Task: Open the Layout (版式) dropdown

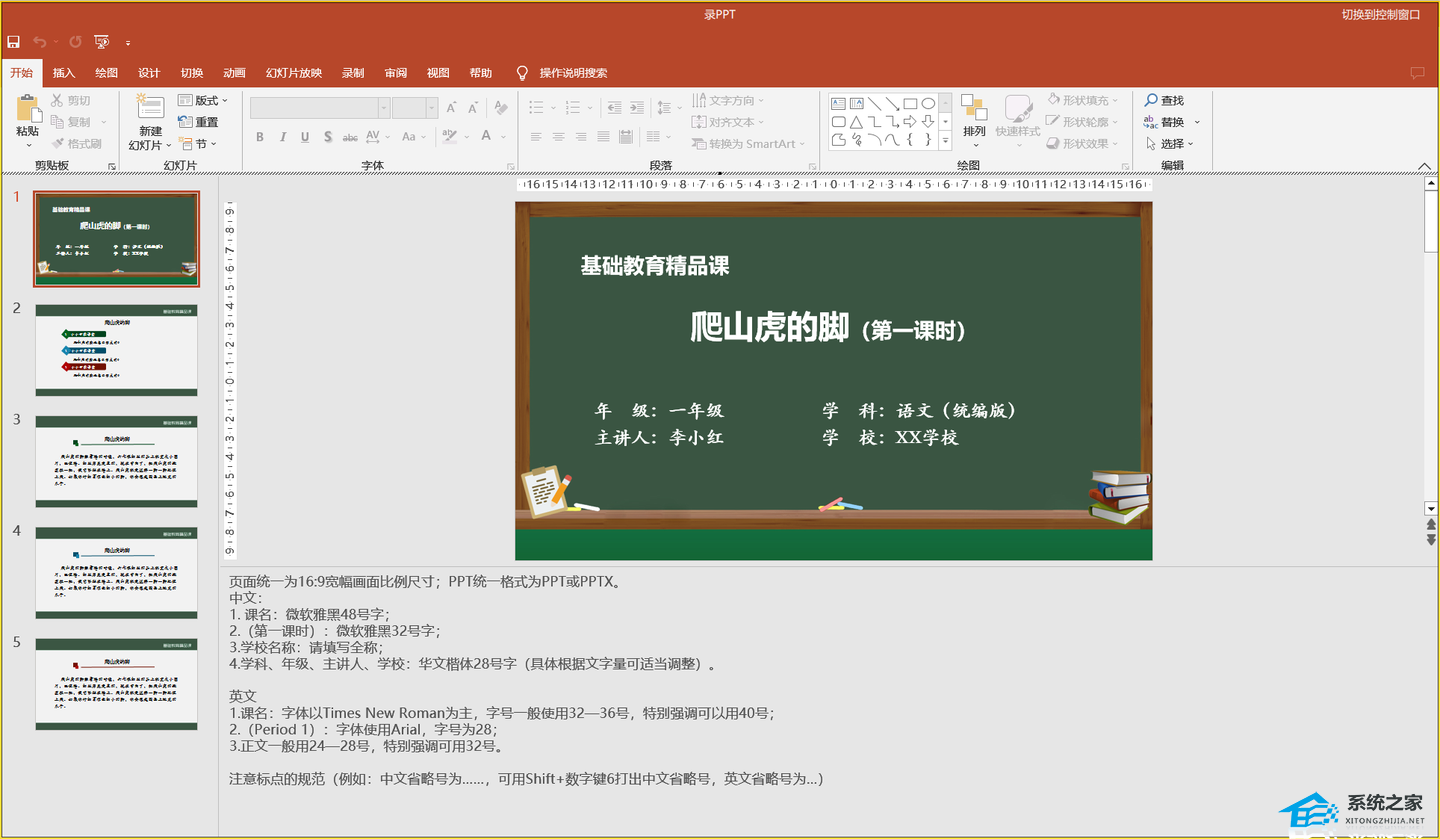Action: coord(203,100)
